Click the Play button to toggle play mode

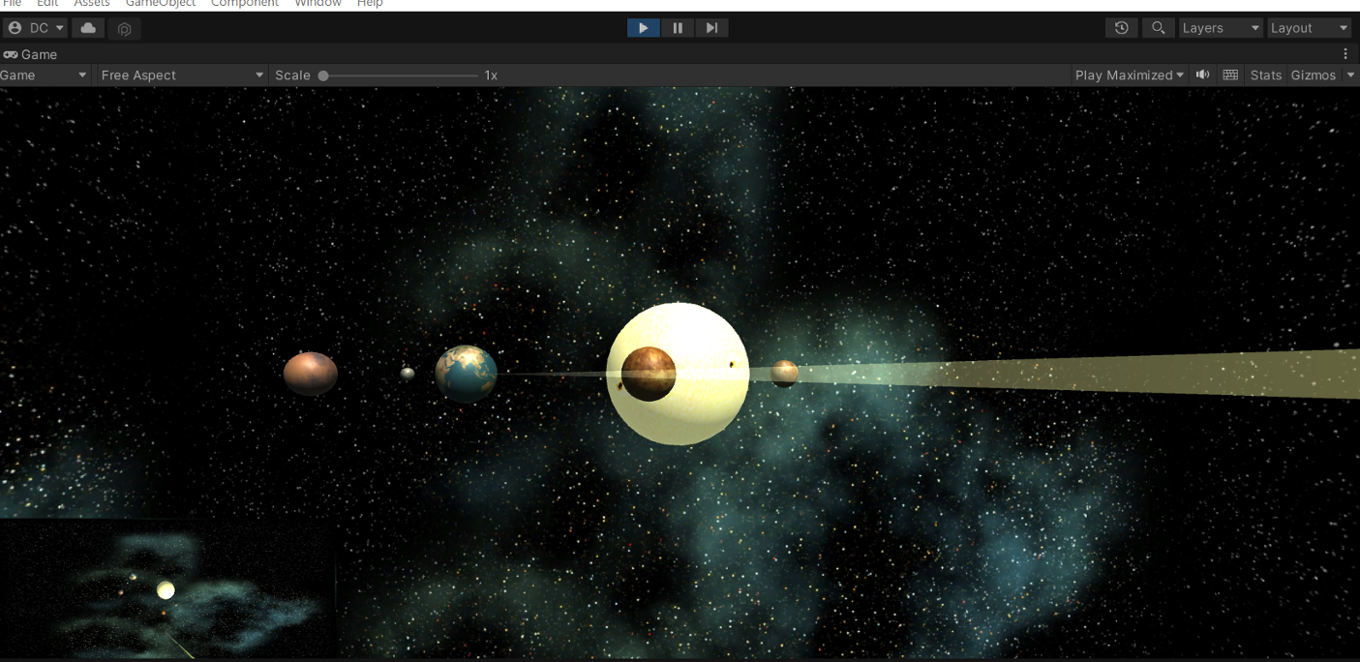(643, 28)
